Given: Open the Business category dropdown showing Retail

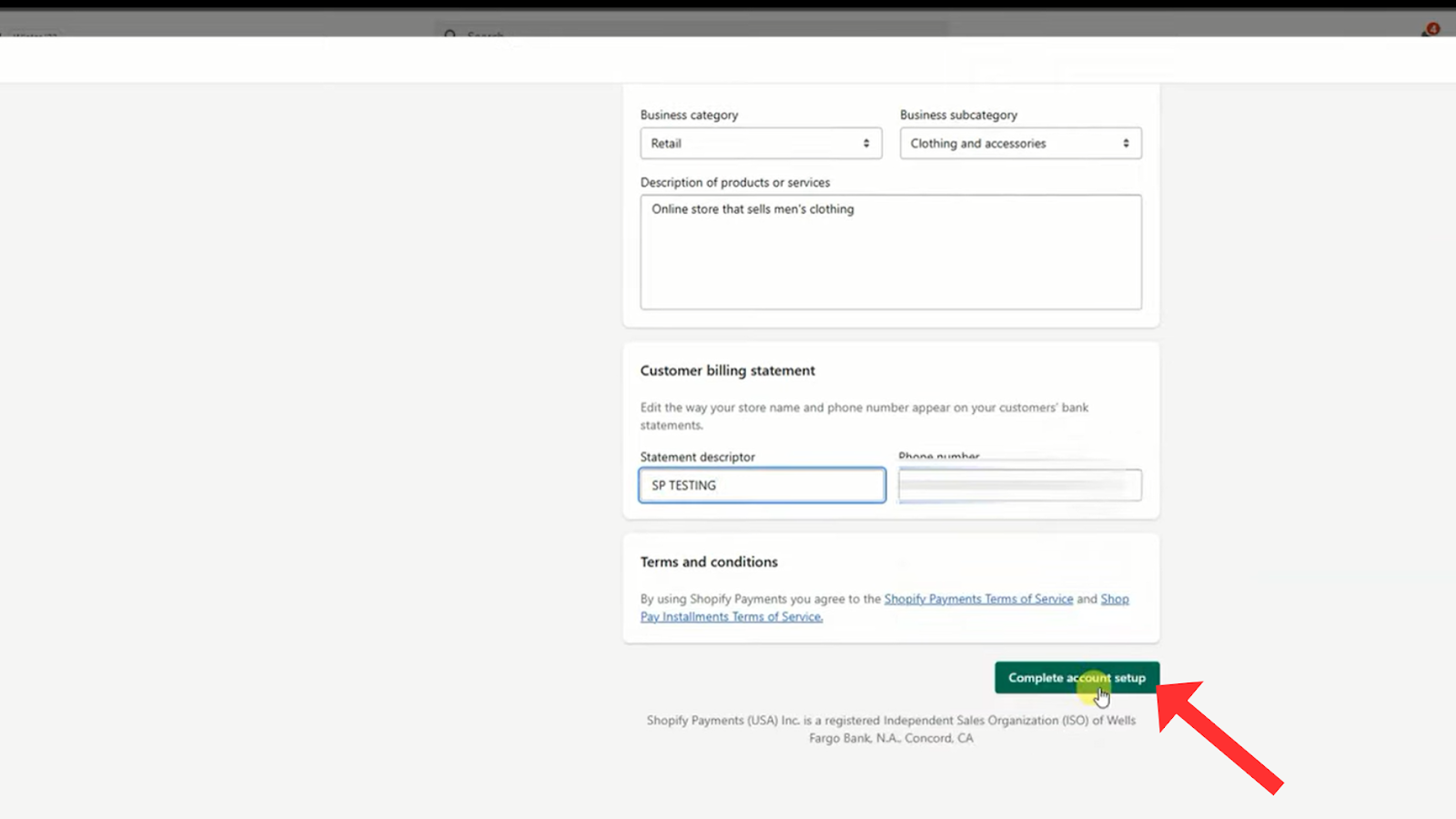Looking at the screenshot, I should [761, 143].
